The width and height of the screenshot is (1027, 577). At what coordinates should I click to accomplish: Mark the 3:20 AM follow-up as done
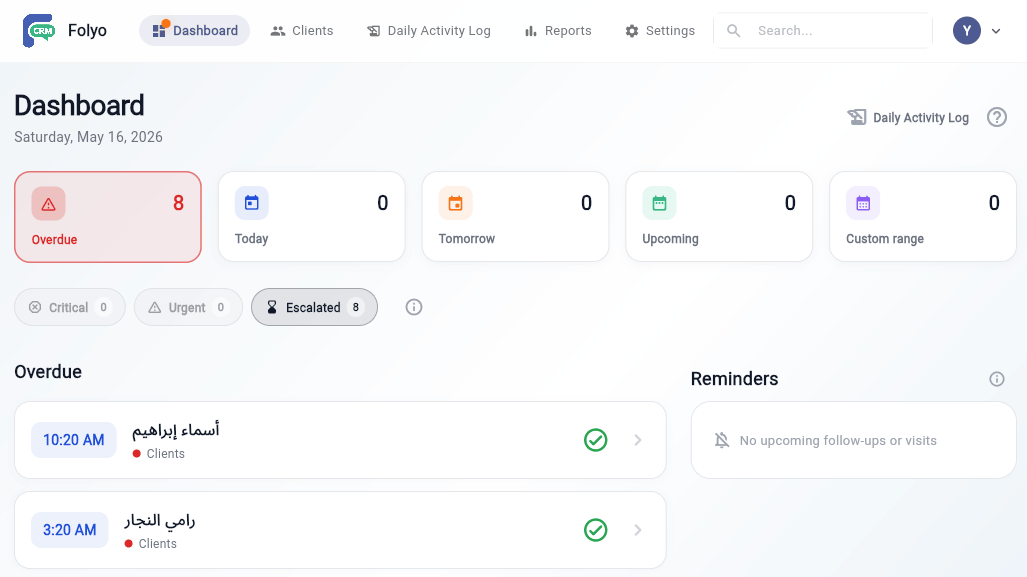595,530
